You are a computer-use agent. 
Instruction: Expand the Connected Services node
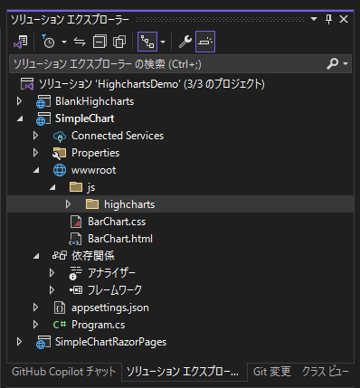(36, 136)
